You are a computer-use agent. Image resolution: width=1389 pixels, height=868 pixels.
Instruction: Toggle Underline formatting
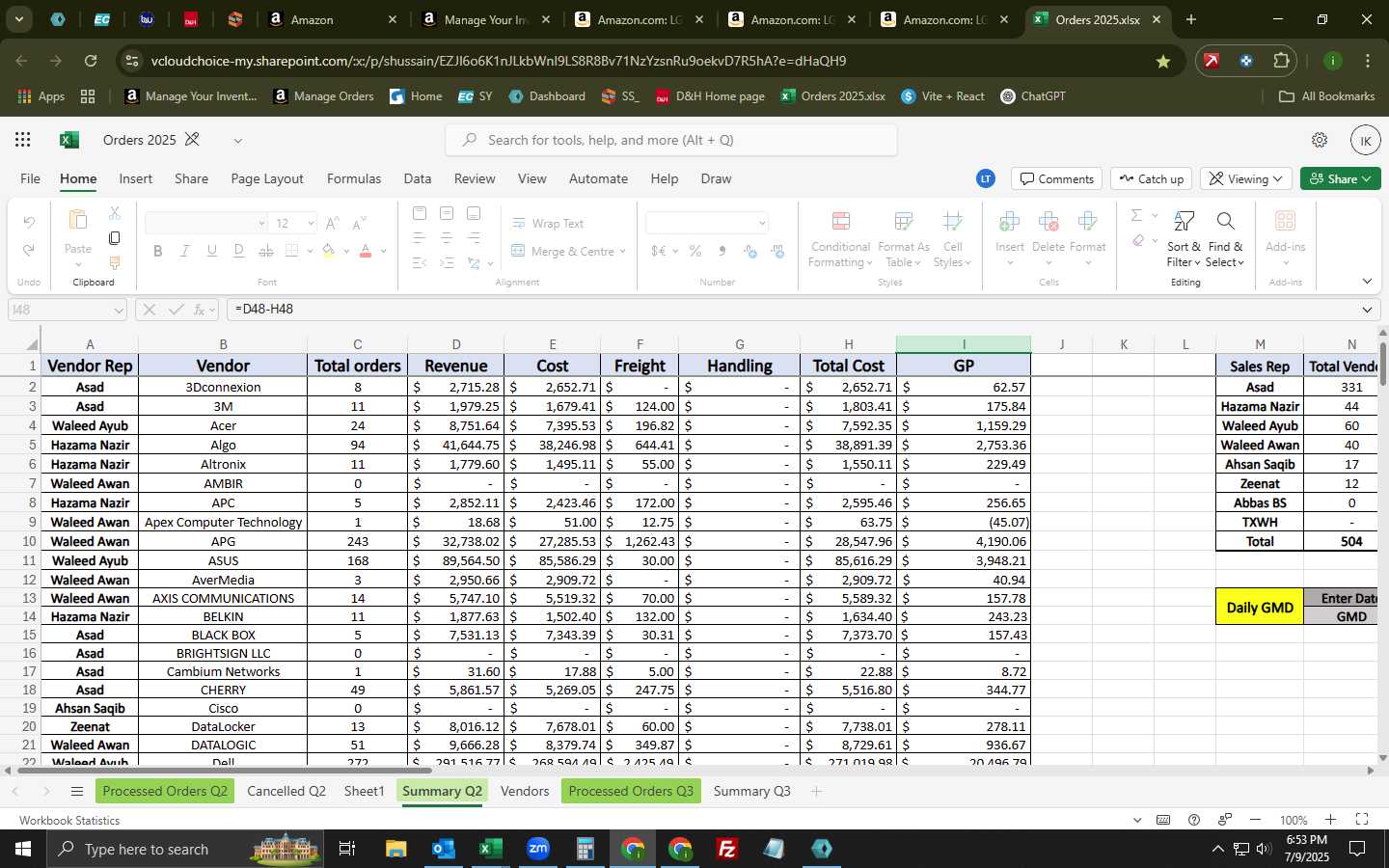pyautogui.click(x=211, y=251)
